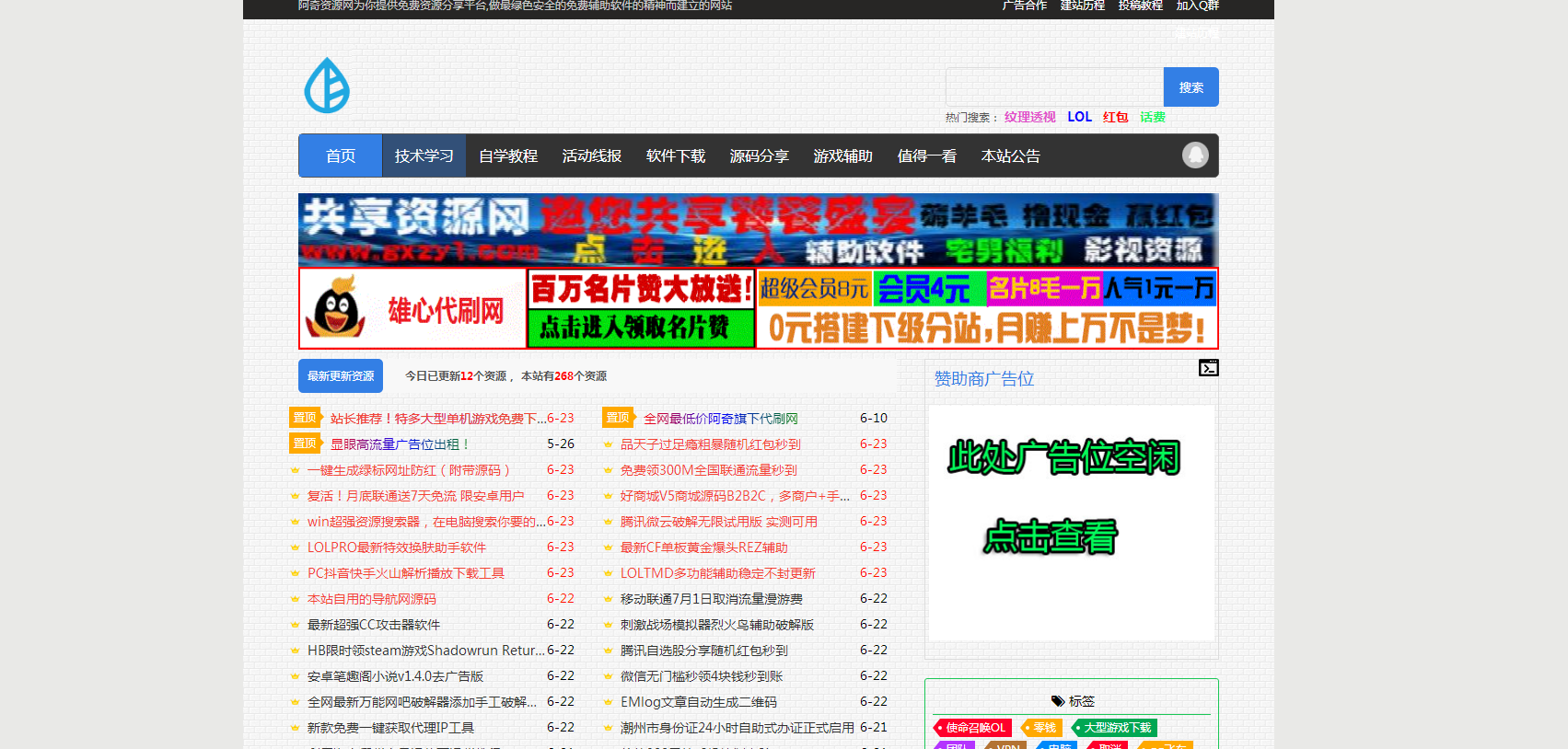This screenshot has width=1568, height=749.
Task: Click 加入Q群 in top bar
Action: 1198,6
